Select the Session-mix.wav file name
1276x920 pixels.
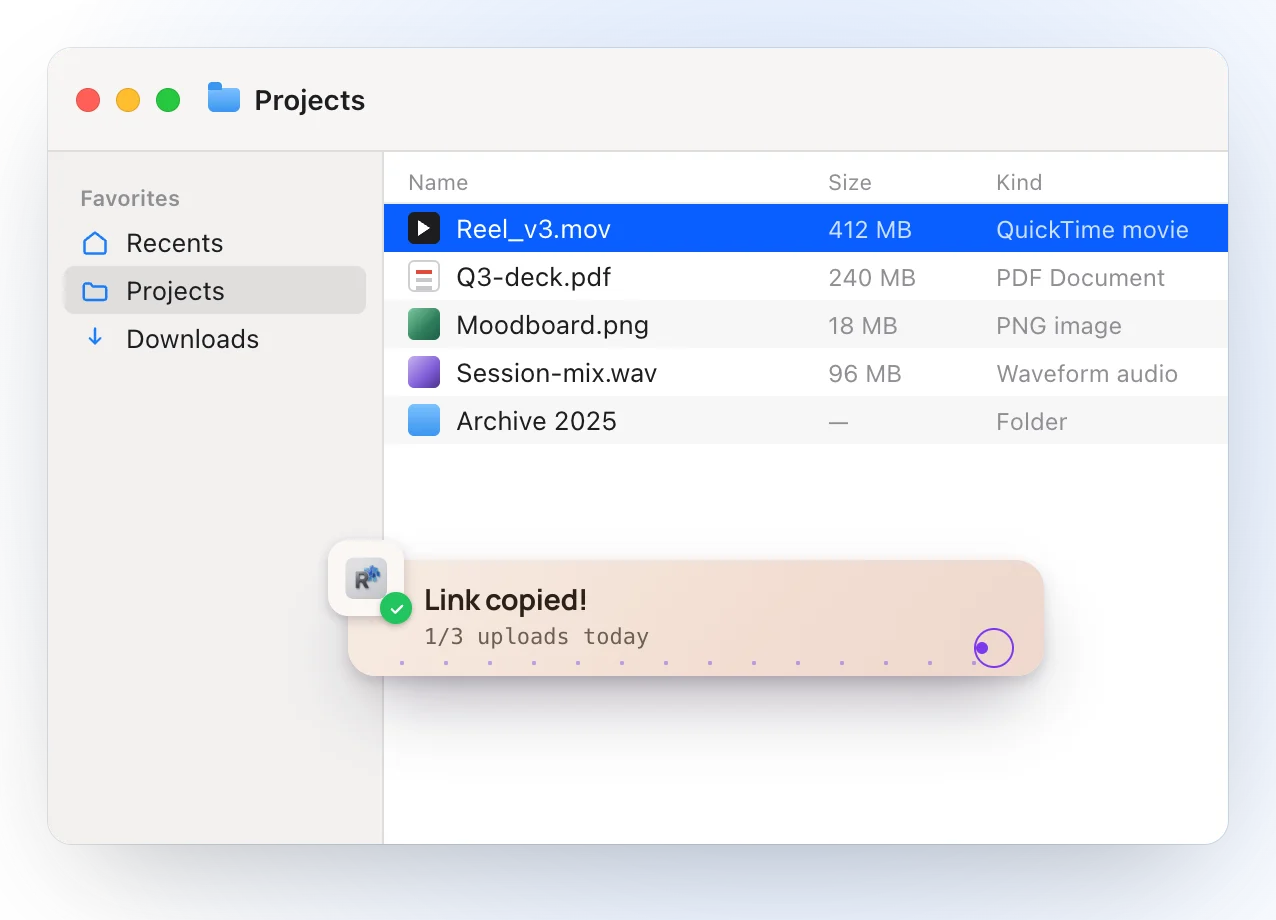click(x=556, y=374)
